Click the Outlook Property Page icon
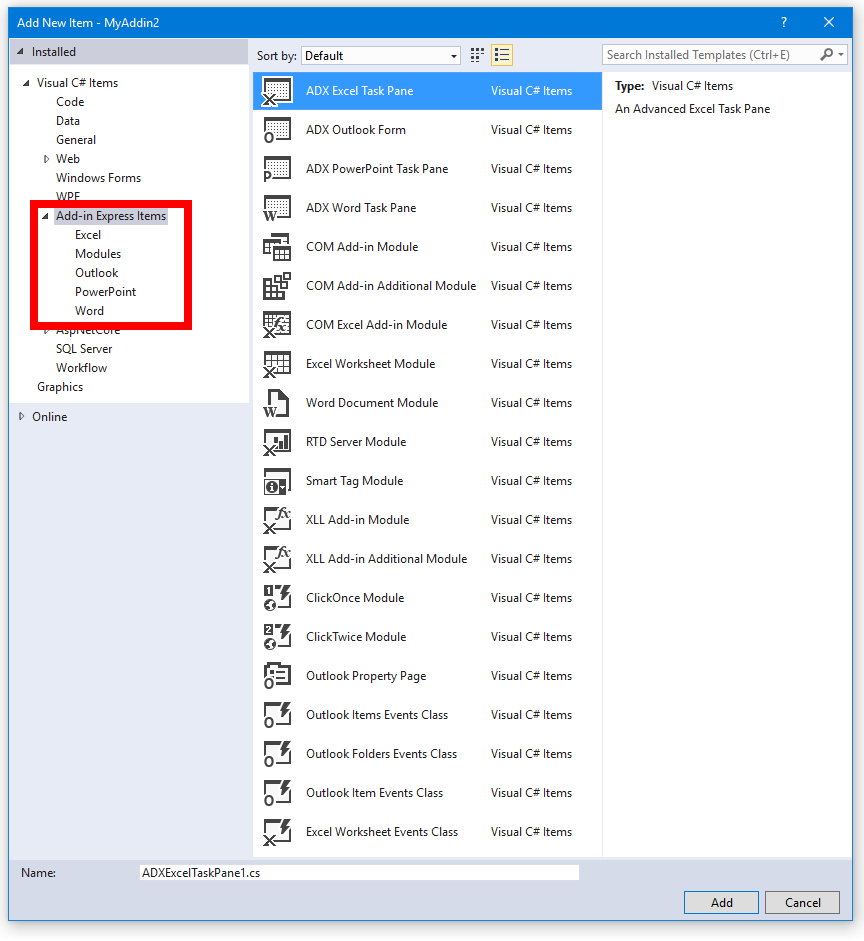Image resolution: width=864 pixels, height=941 pixels. click(277, 676)
